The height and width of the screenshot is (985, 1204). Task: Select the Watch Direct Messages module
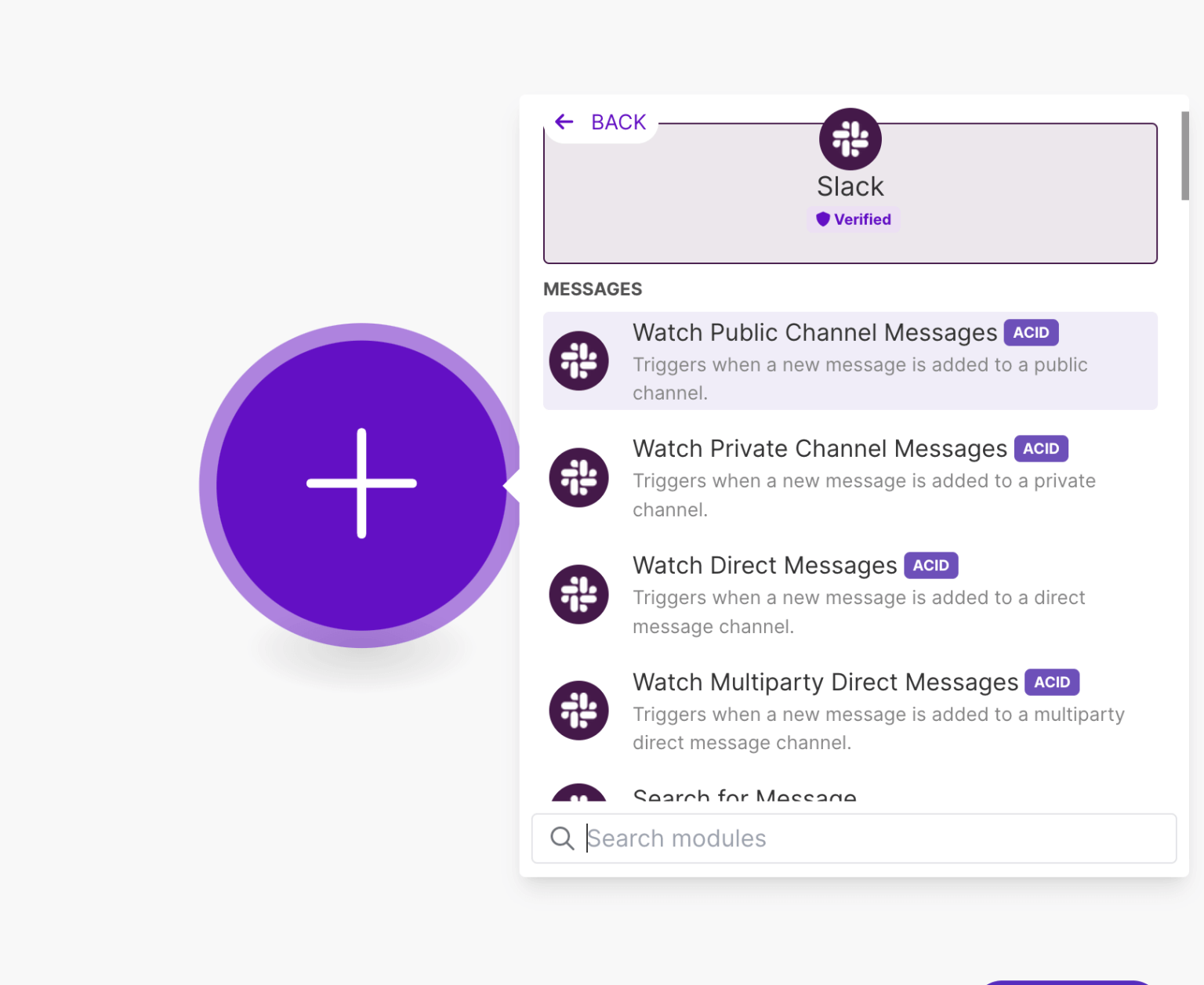point(784,596)
